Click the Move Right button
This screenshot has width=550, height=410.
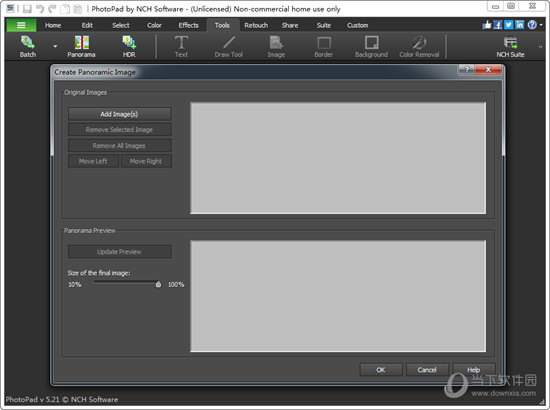point(146,161)
